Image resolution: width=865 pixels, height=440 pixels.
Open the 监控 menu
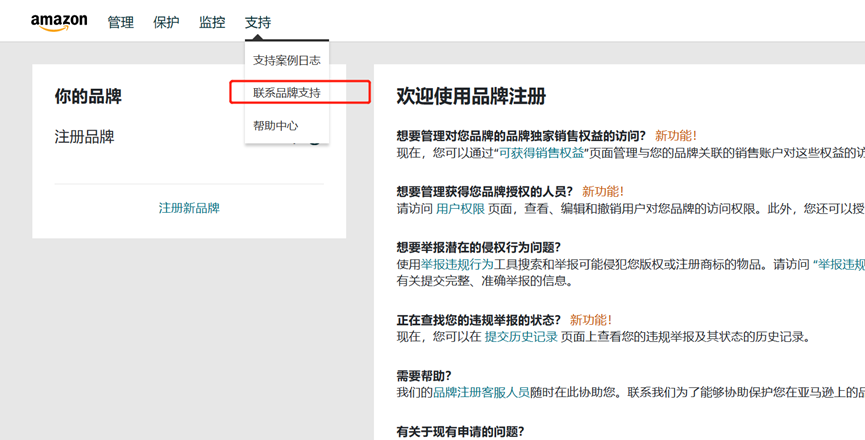[212, 23]
